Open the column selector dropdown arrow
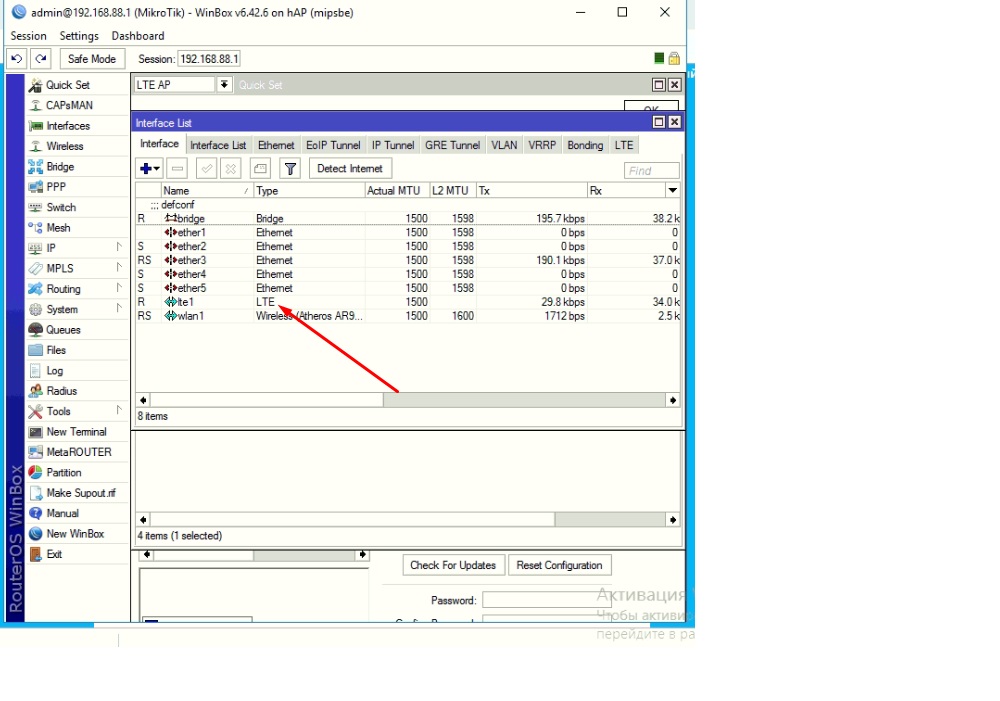 (x=672, y=190)
